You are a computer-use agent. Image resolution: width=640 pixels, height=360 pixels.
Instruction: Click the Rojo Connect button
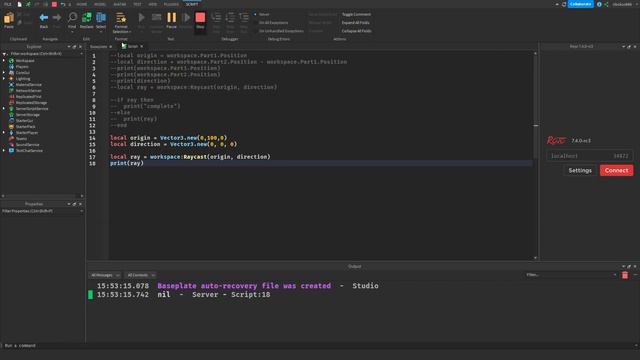[616, 170]
